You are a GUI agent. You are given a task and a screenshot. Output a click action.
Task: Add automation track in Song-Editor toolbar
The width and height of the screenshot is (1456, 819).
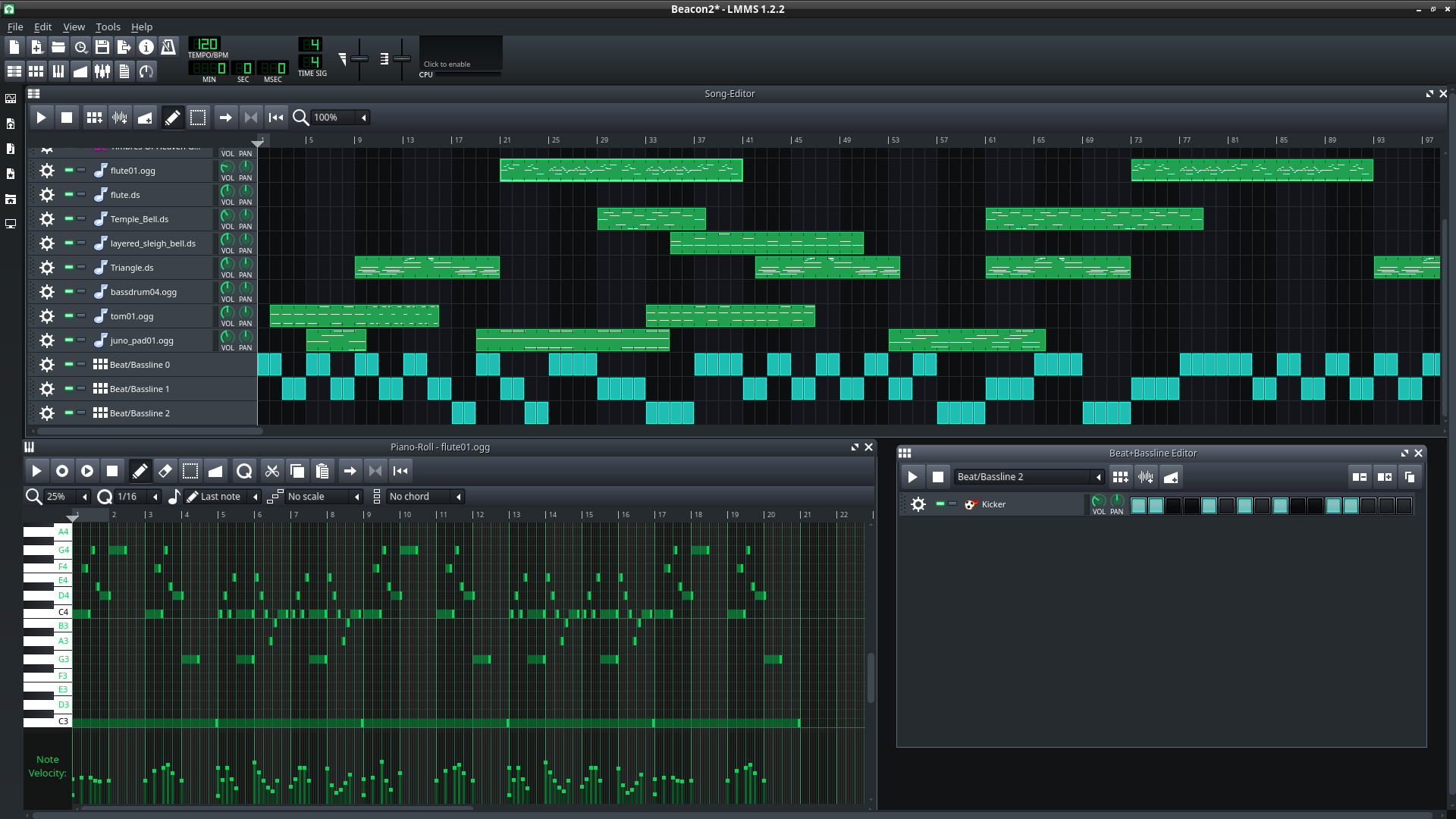point(145,118)
